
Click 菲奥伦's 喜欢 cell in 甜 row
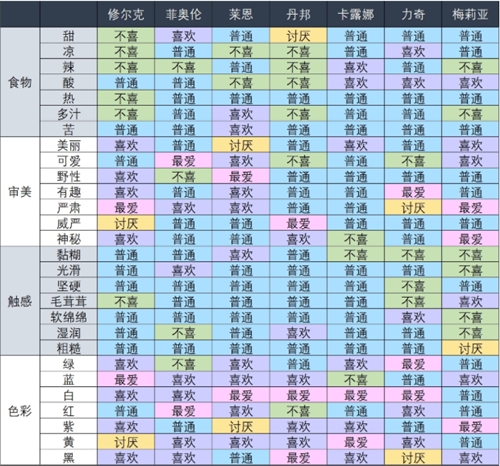[x=183, y=35]
